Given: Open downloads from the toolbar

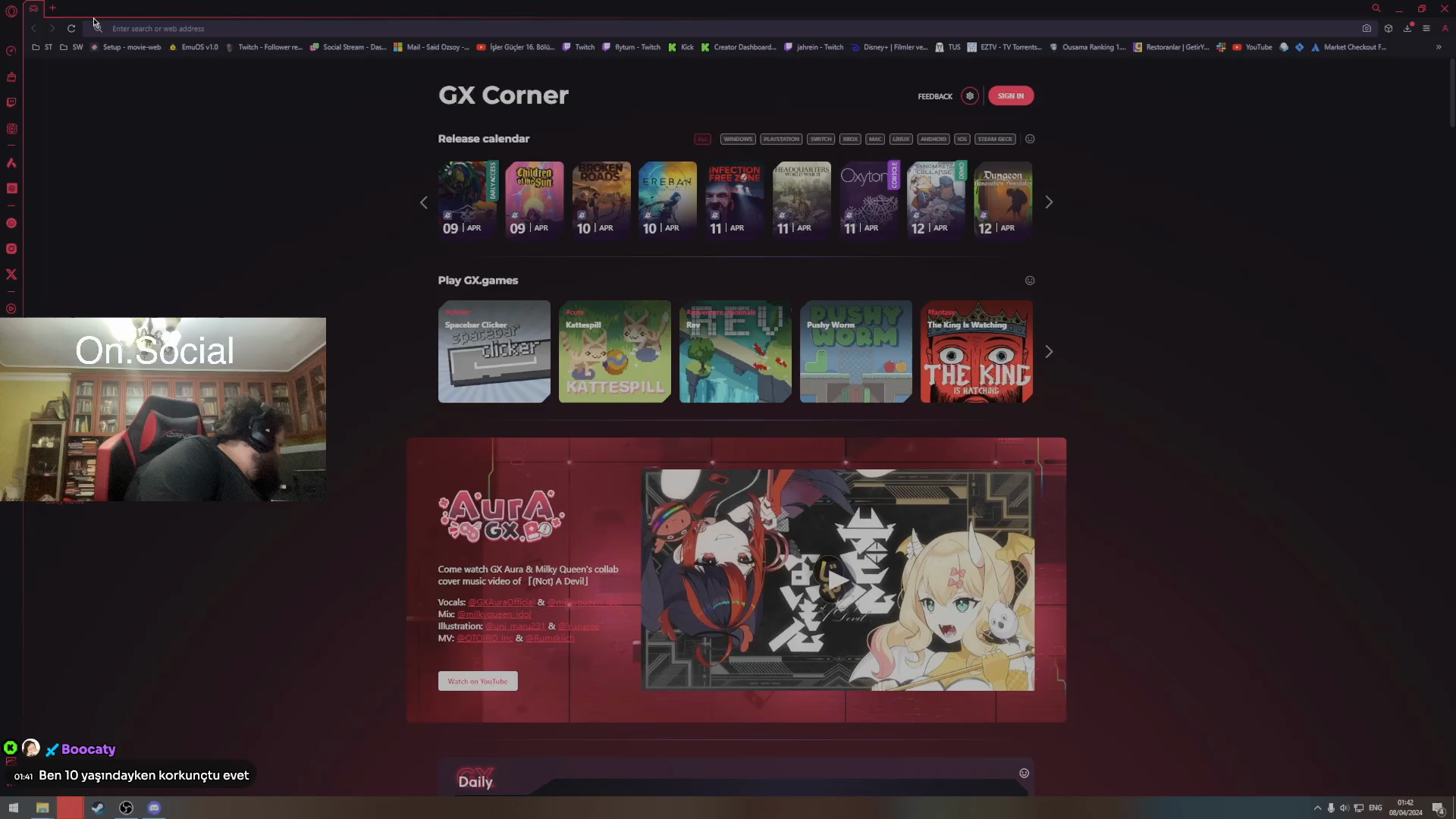Looking at the screenshot, I should [x=1407, y=29].
